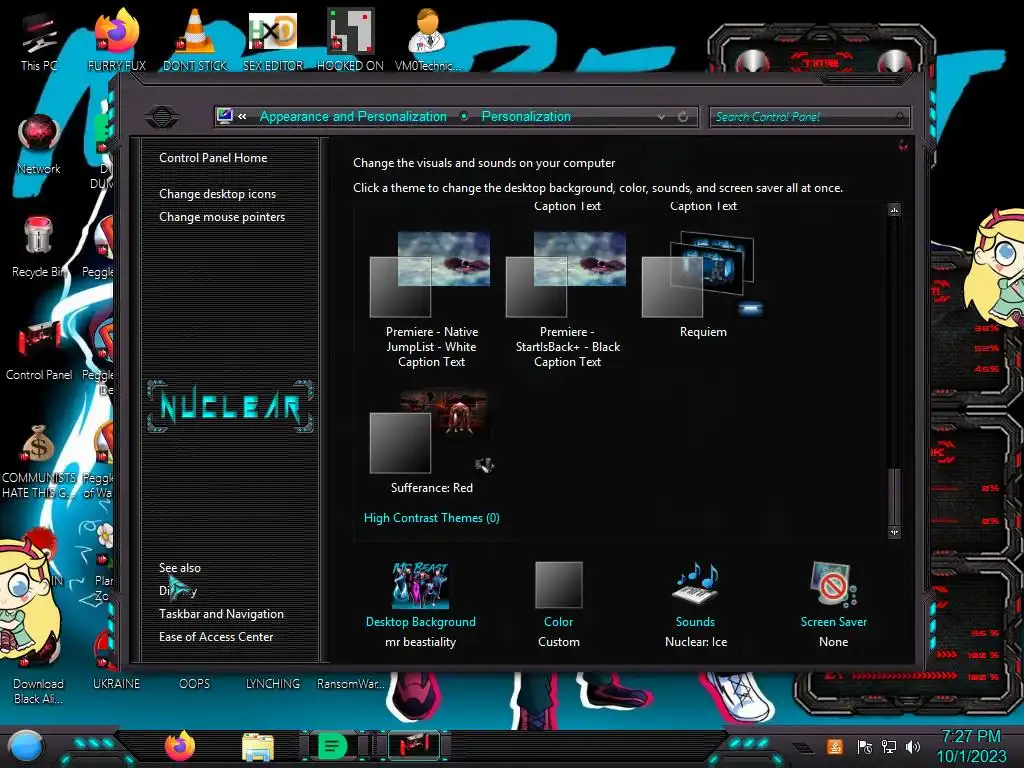
Task: Open the Control Panel desktop icon
Action: point(39,351)
